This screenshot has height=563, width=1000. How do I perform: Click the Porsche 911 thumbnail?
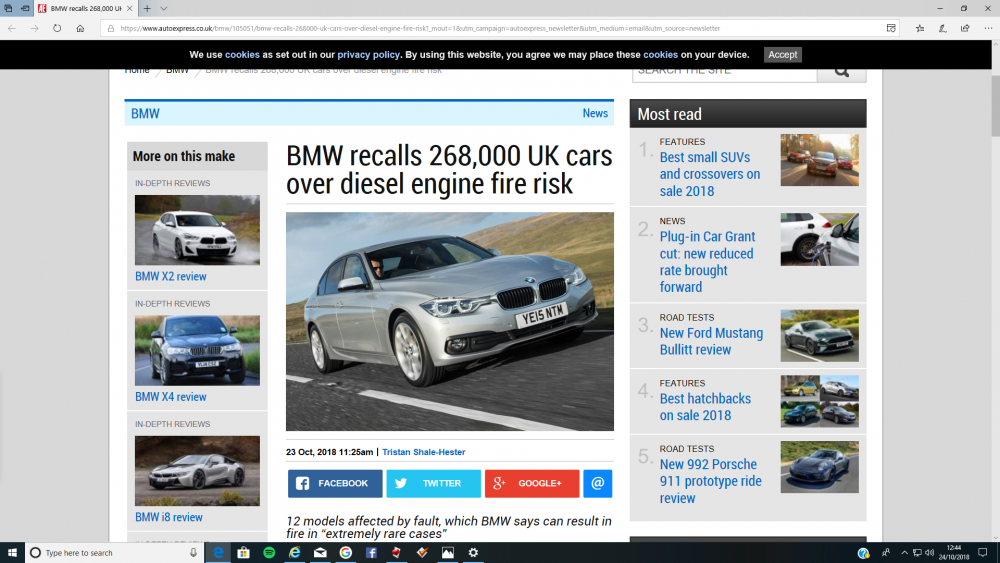point(820,467)
